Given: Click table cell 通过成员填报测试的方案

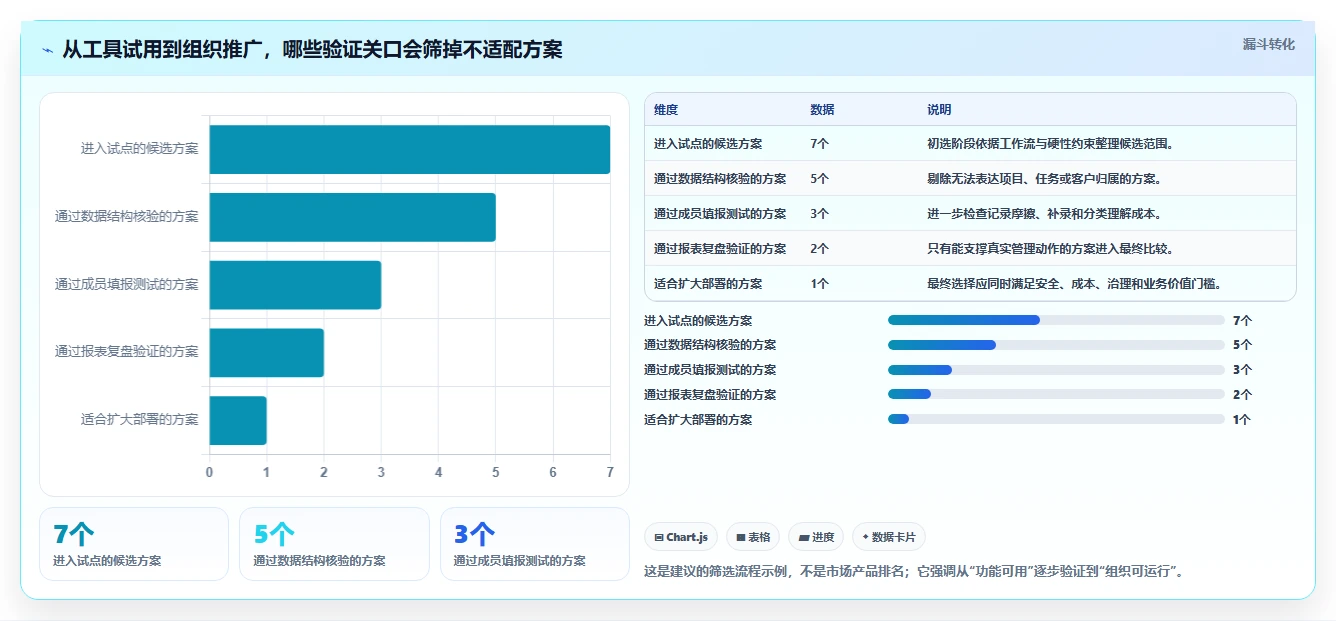Looking at the screenshot, I should [x=720, y=214].
